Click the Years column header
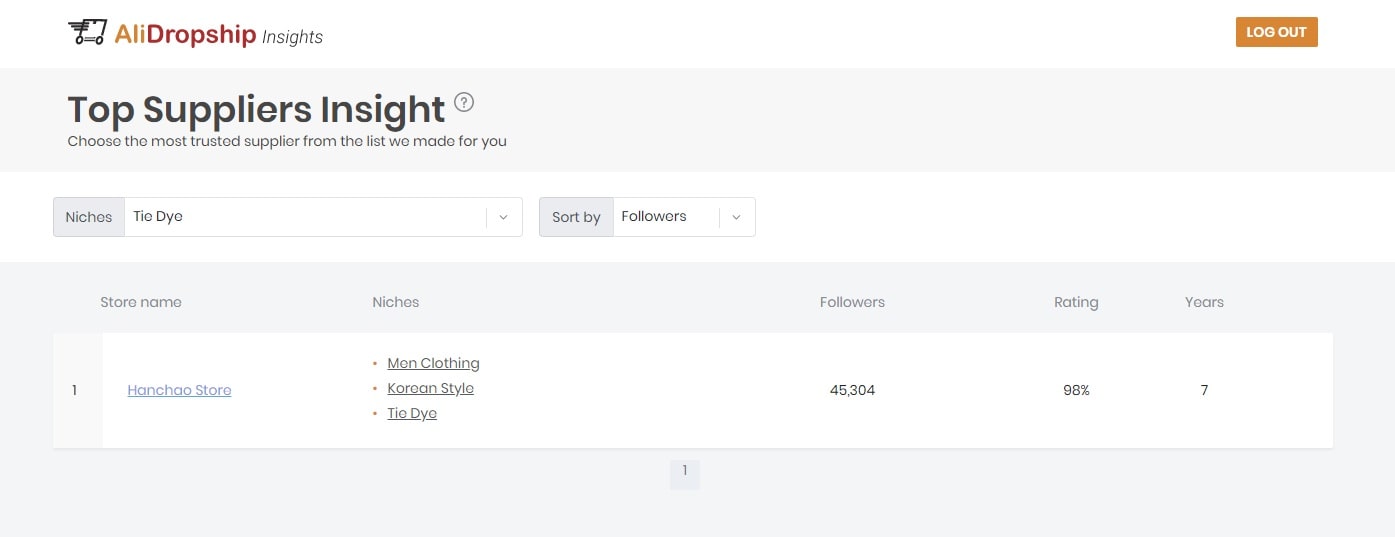1395x537 pixels. [1204, 302]
